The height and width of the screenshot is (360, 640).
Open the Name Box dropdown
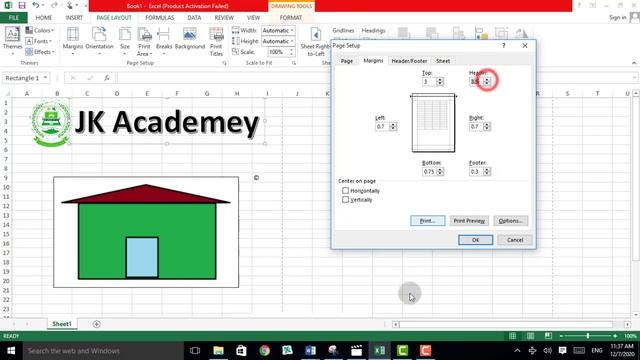[x=45, y=78]
